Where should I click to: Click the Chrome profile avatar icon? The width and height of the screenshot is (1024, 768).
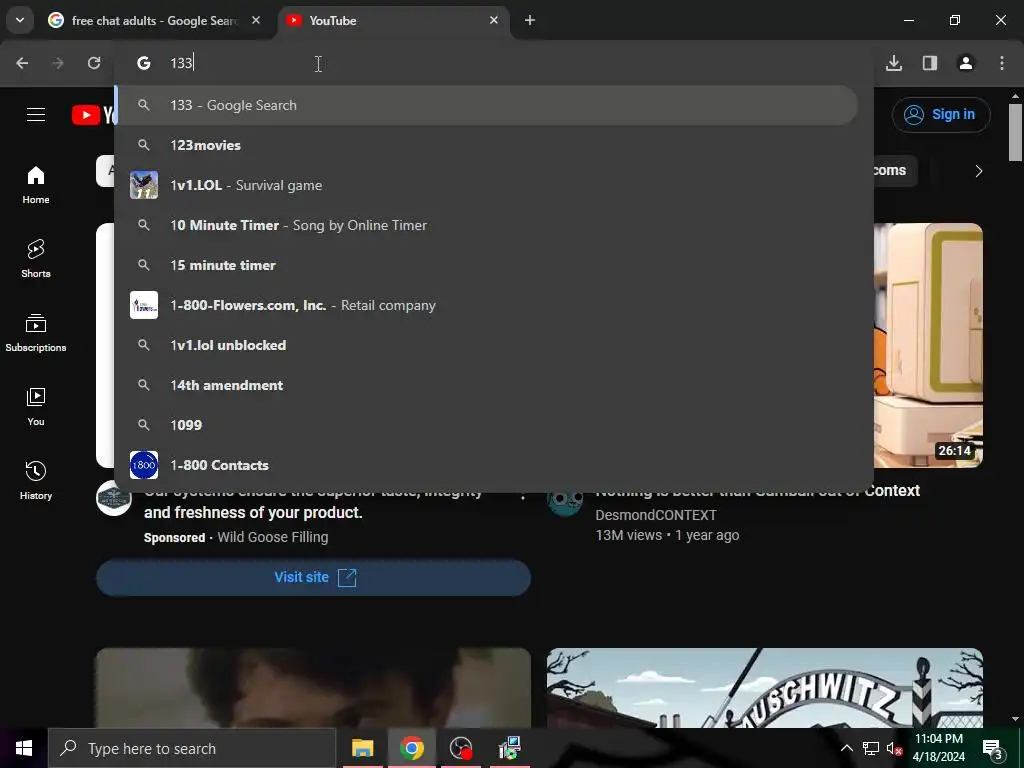pyautogui.click(x=966, y=63)
